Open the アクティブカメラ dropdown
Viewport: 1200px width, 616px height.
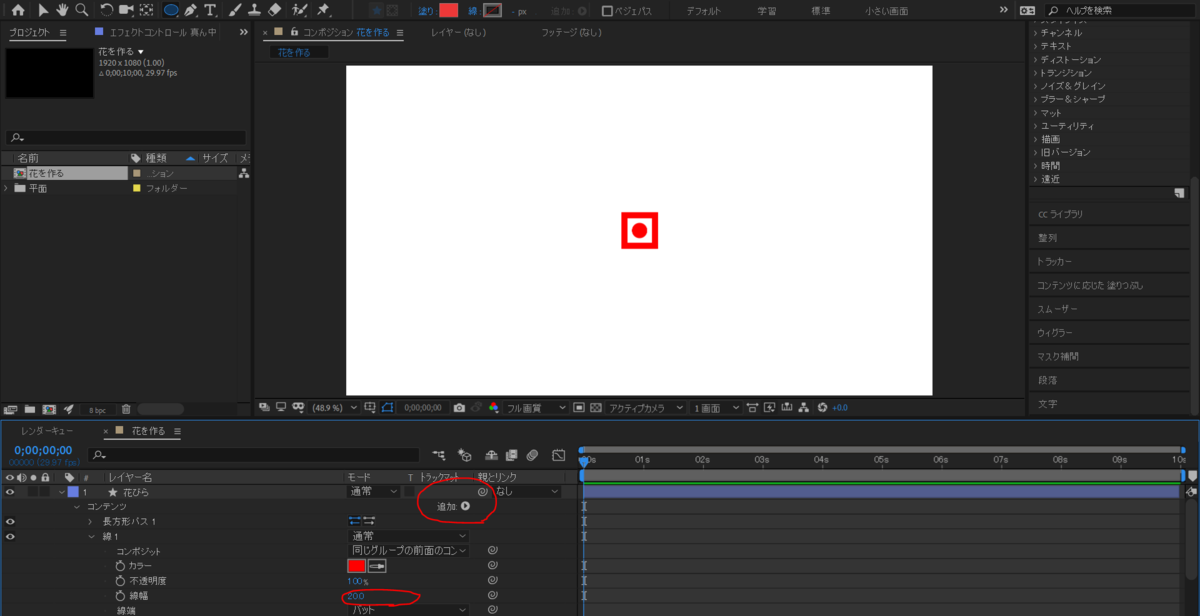(x=646, y=408)
